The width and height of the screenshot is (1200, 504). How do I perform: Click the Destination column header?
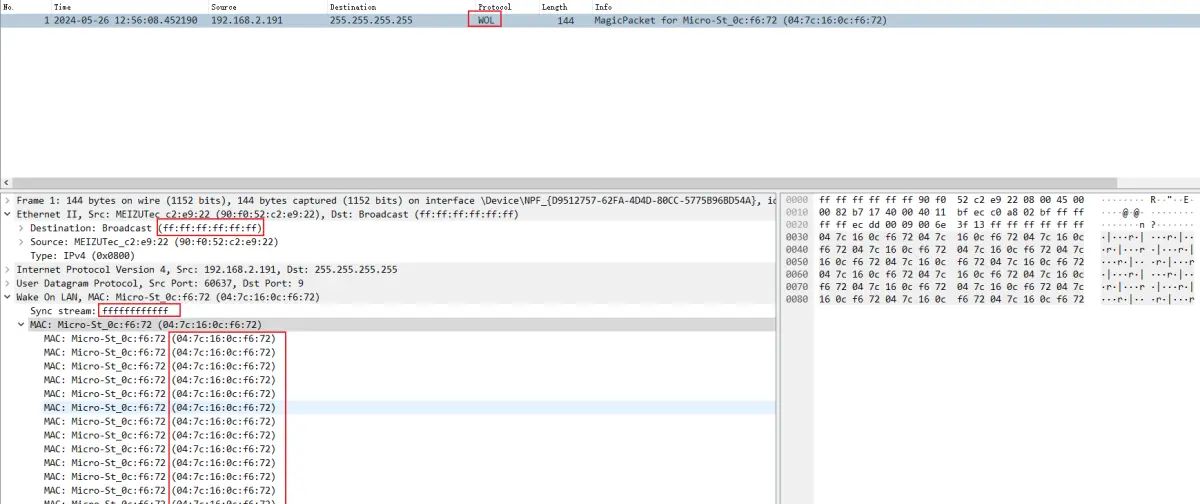coord(353,7)
